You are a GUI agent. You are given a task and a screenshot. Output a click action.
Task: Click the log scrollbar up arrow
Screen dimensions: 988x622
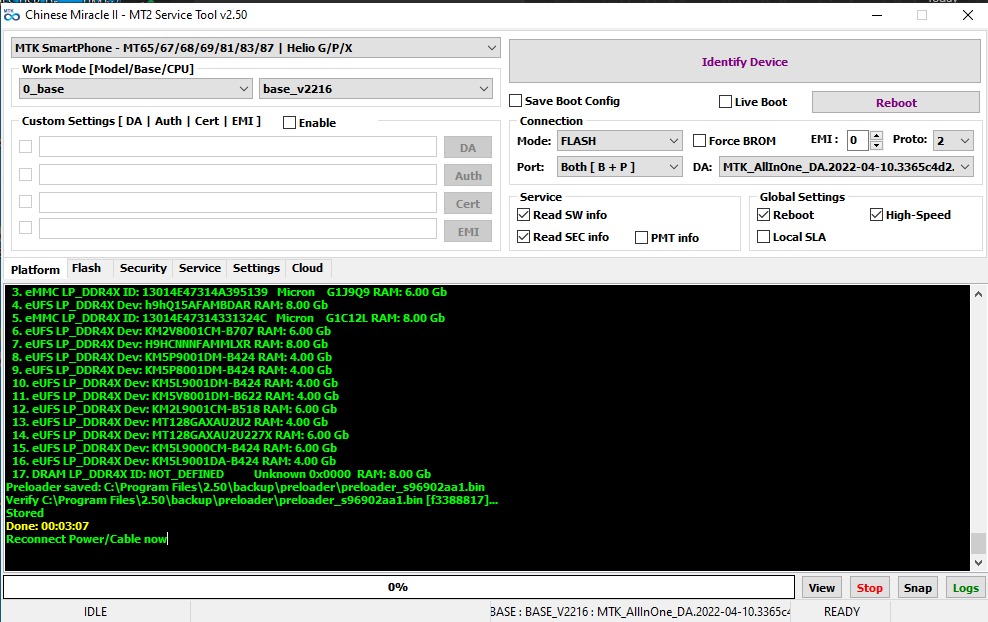click(x=978, y=294)
